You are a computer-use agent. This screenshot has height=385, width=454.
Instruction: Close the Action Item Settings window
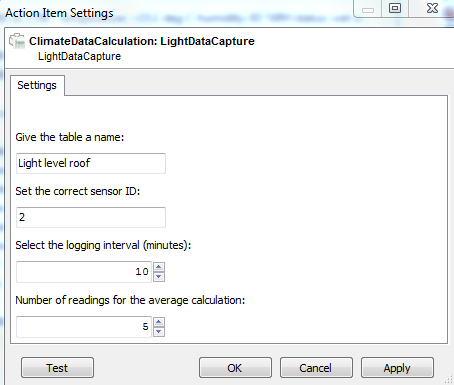click(432, 8)
